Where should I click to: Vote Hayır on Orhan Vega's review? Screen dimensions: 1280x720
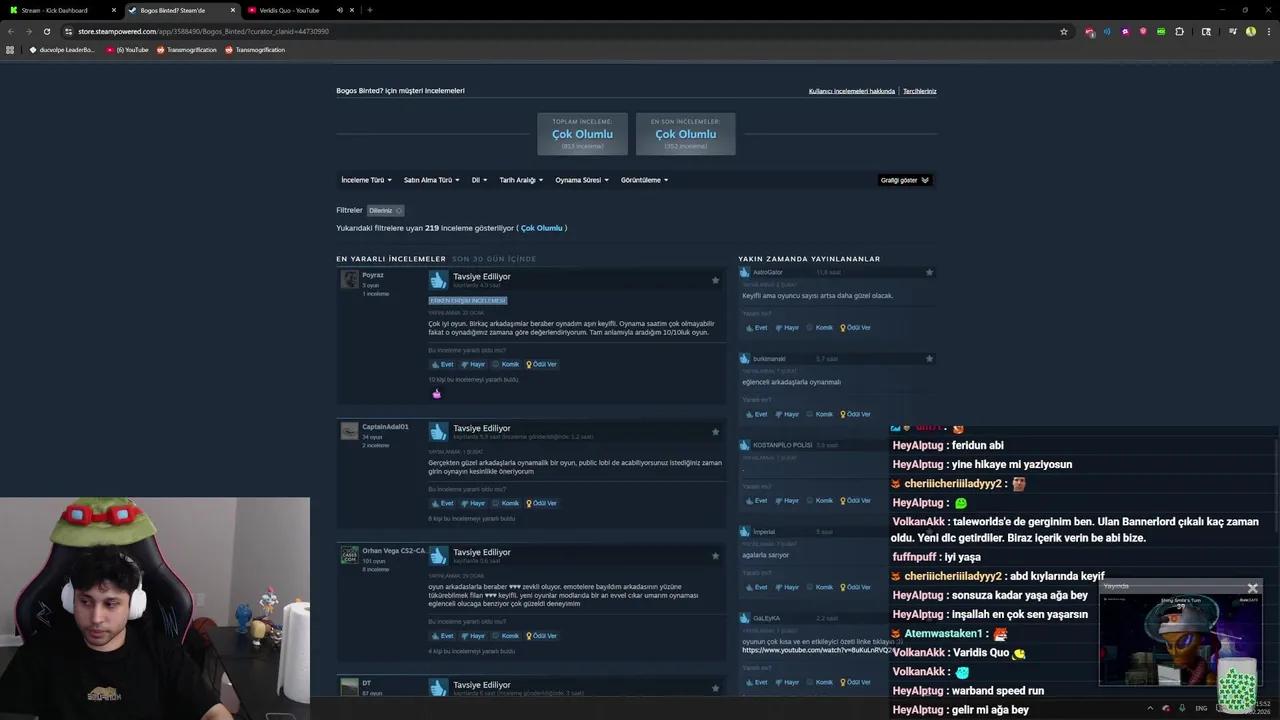pyautogui.click(x=473, y=636)
